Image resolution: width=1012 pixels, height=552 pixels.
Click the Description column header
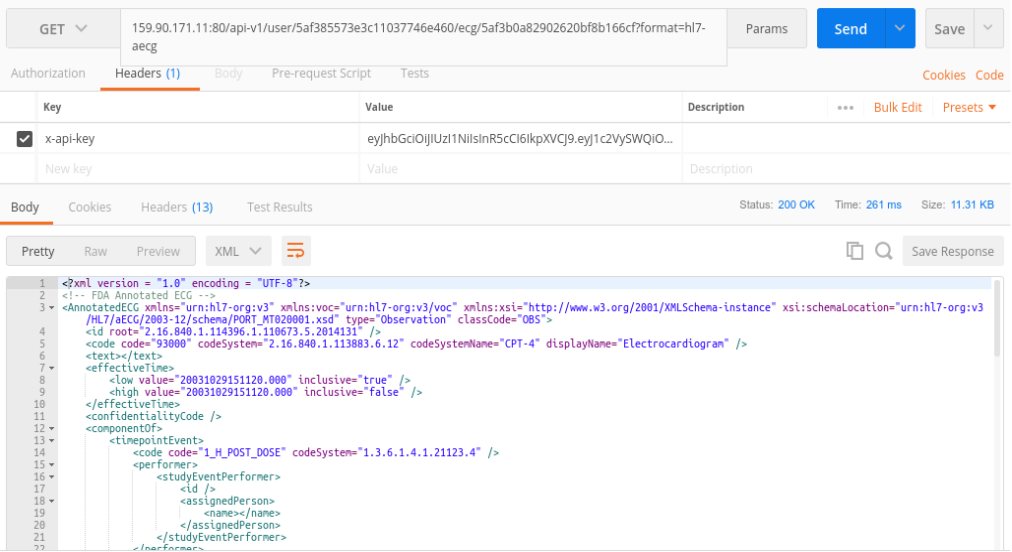[716, 107]
